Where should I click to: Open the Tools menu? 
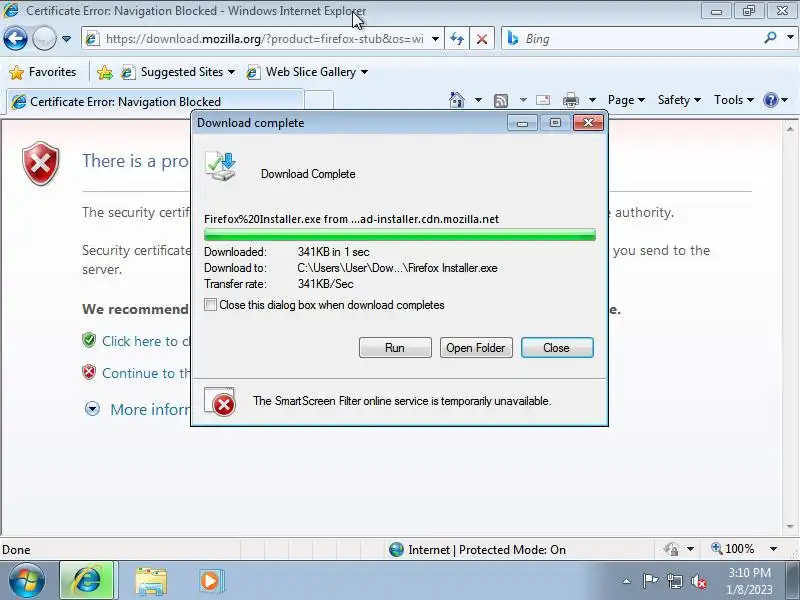(734, 100)
